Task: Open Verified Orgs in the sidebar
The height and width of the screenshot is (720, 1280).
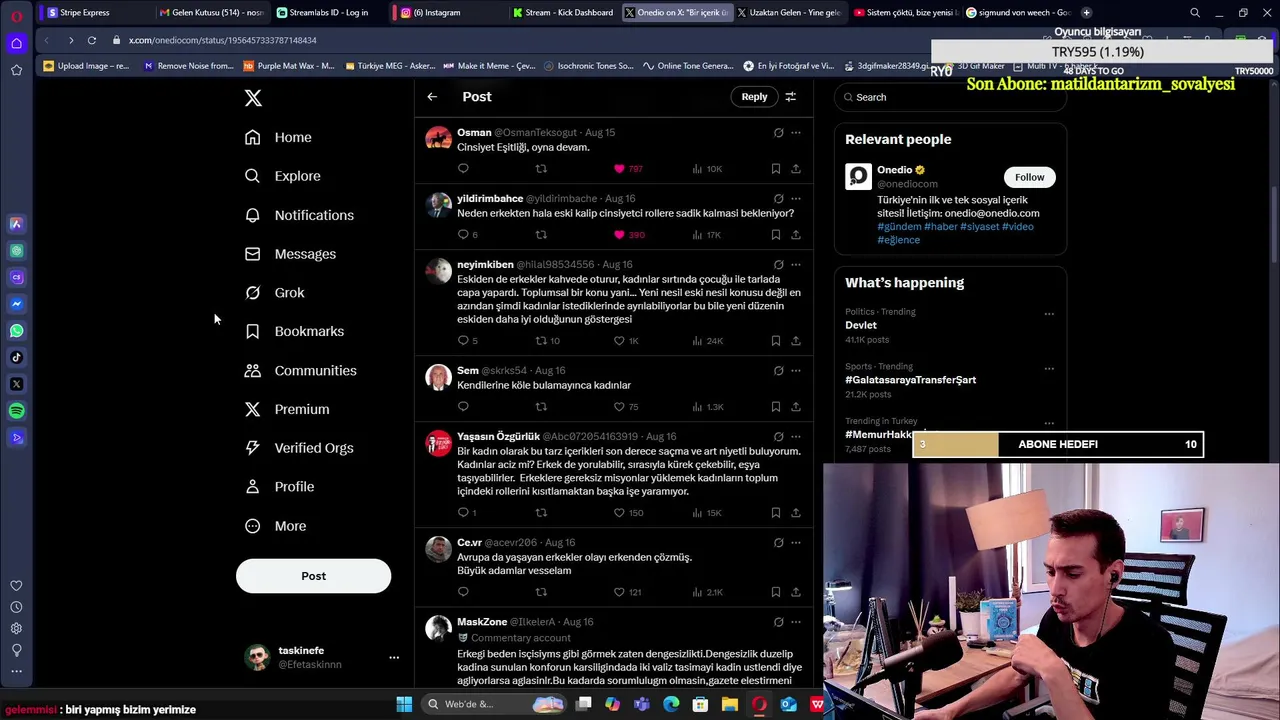Action: tap(300, 448)
